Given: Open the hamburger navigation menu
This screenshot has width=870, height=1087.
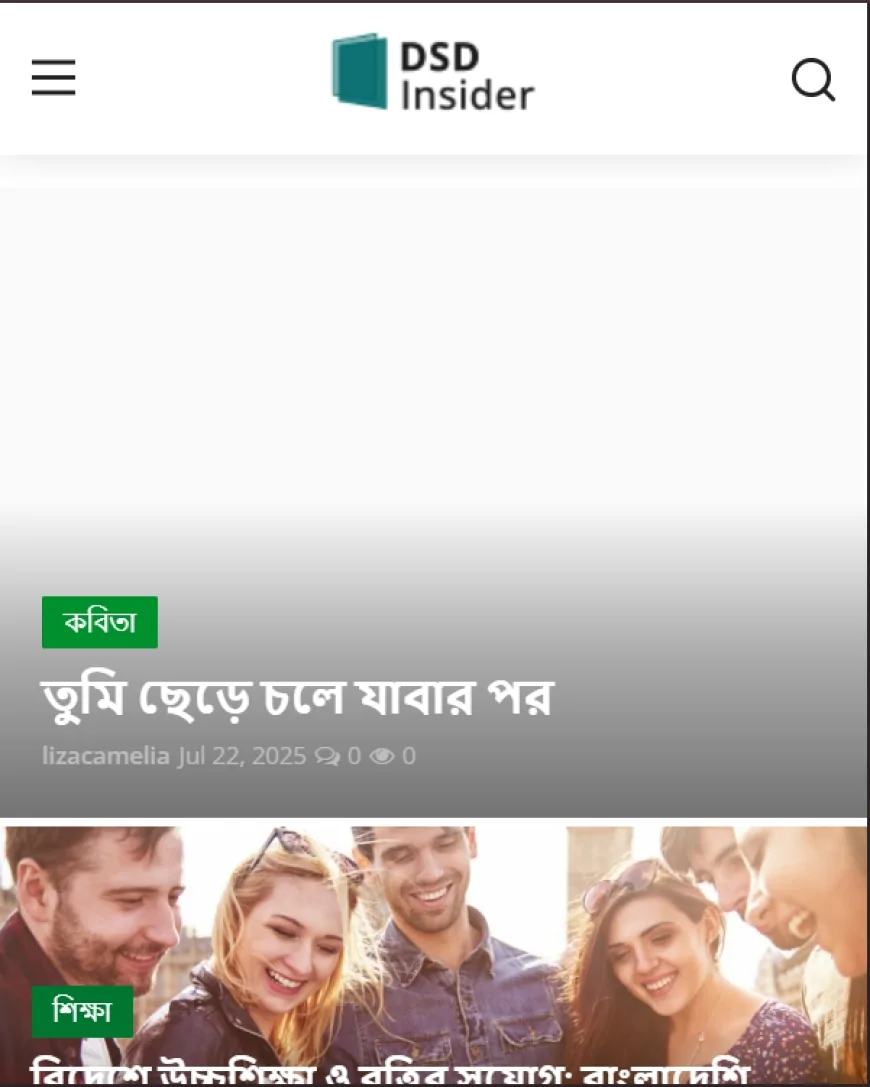Looking at the screenshot, I should click(53, 77).
